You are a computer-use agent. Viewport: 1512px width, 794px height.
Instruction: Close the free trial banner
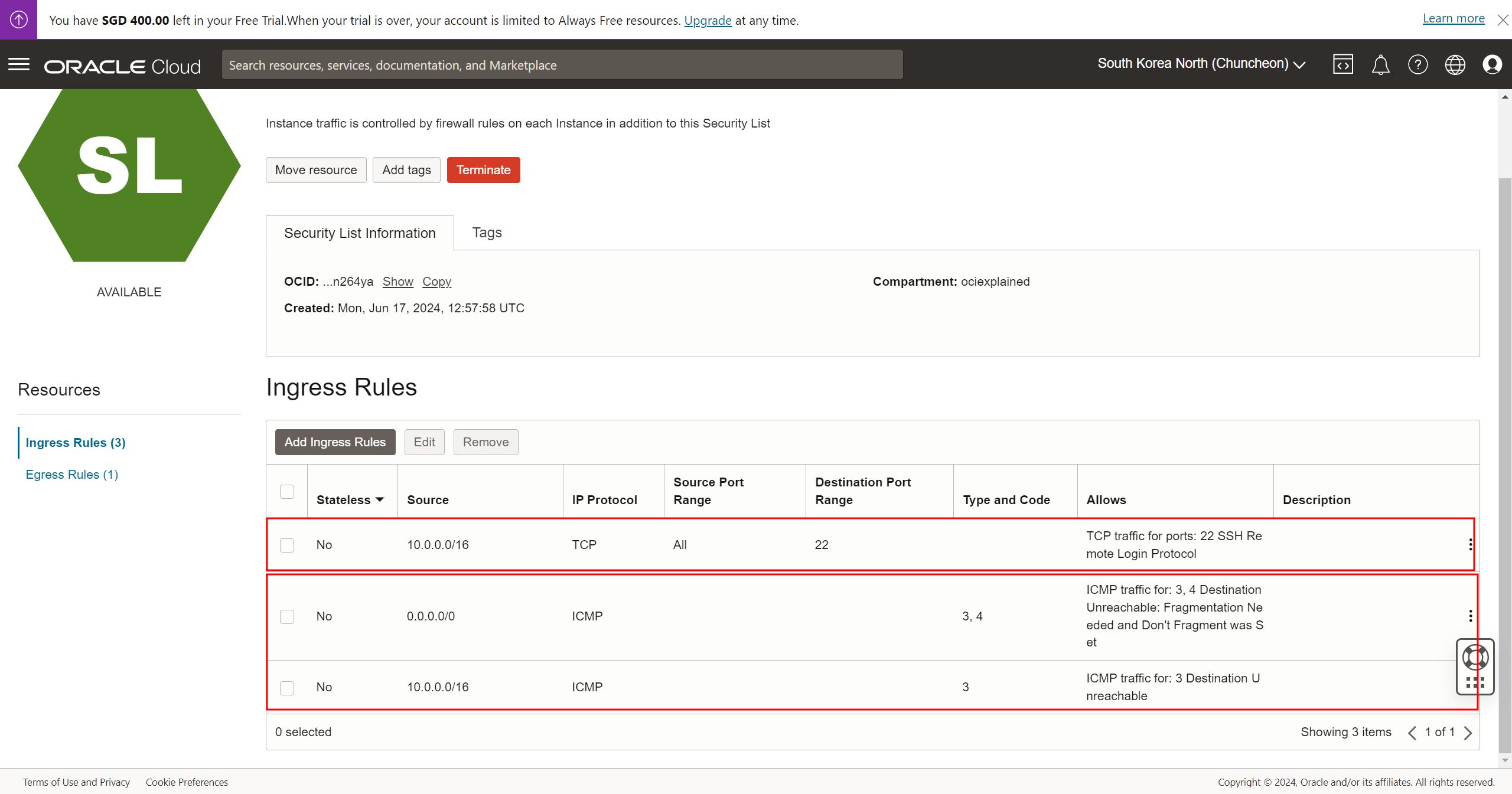1503,20
